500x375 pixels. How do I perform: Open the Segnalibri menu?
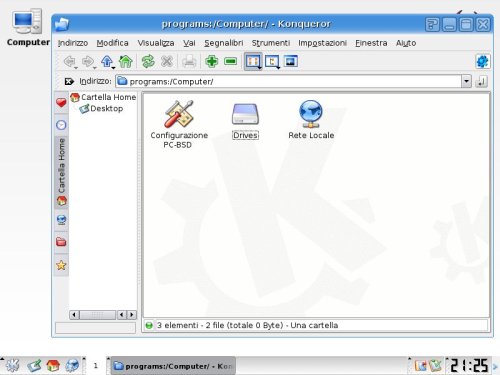click(224, 43)
